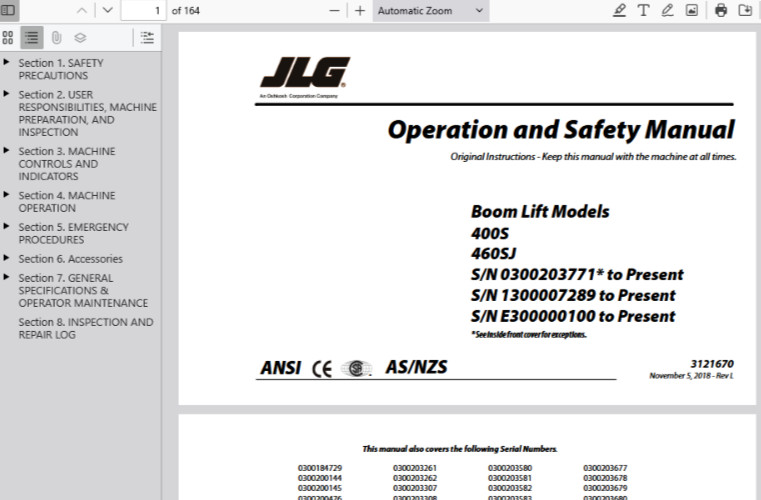Go to next page arrow
The width and height of the screenshot is (761, 500).
108,10
